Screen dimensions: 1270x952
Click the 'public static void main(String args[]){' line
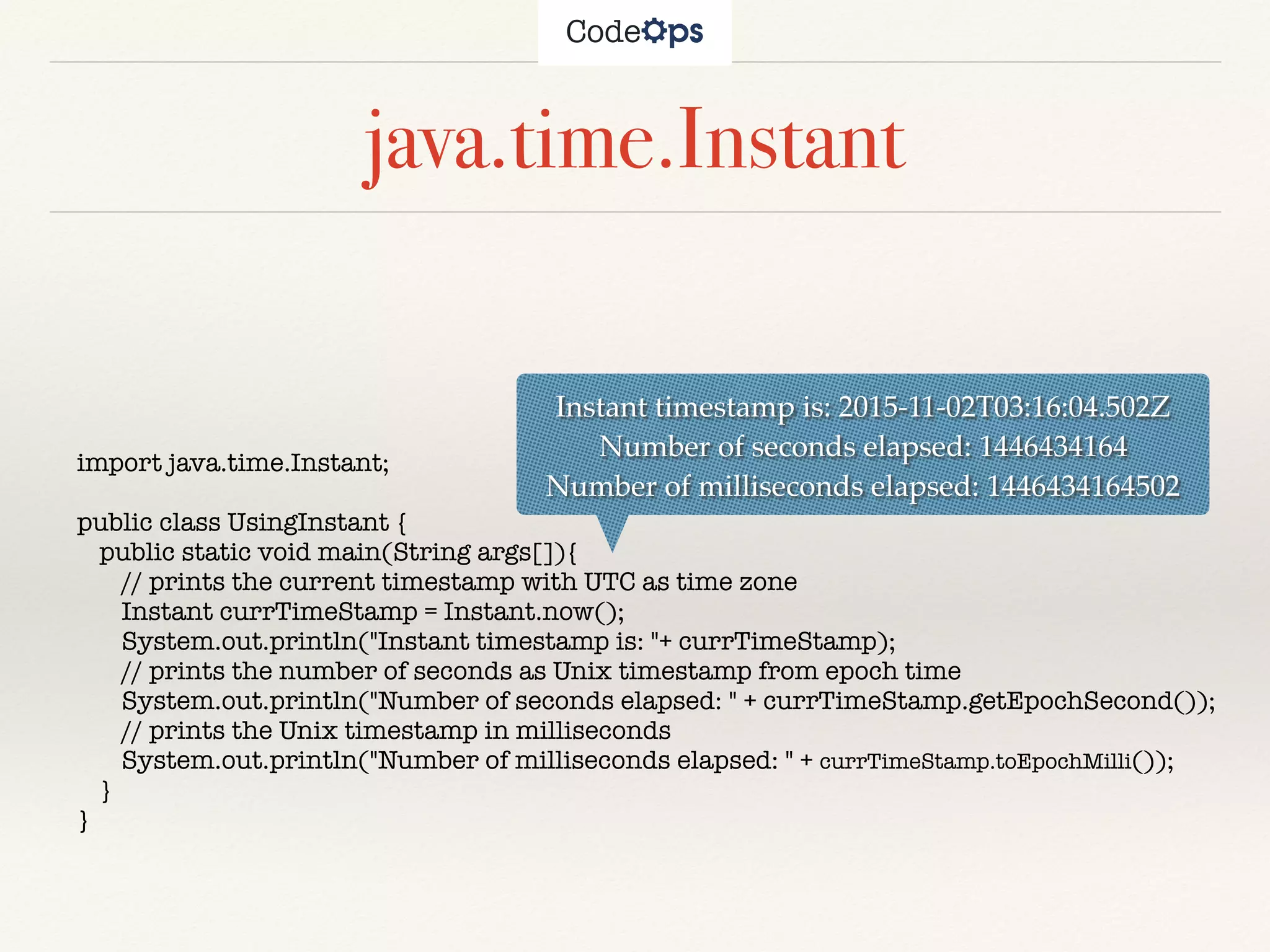pos(338,552)
